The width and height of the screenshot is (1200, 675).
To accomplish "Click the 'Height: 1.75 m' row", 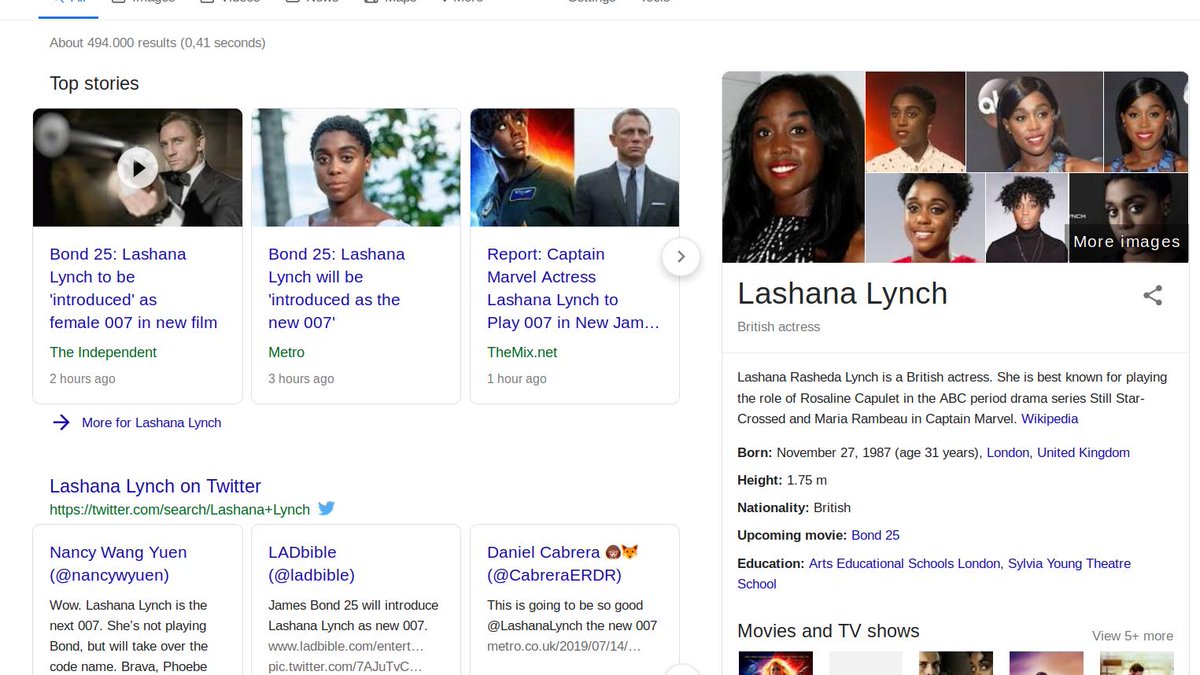I will pyautogui.click(x=782, y=481).
